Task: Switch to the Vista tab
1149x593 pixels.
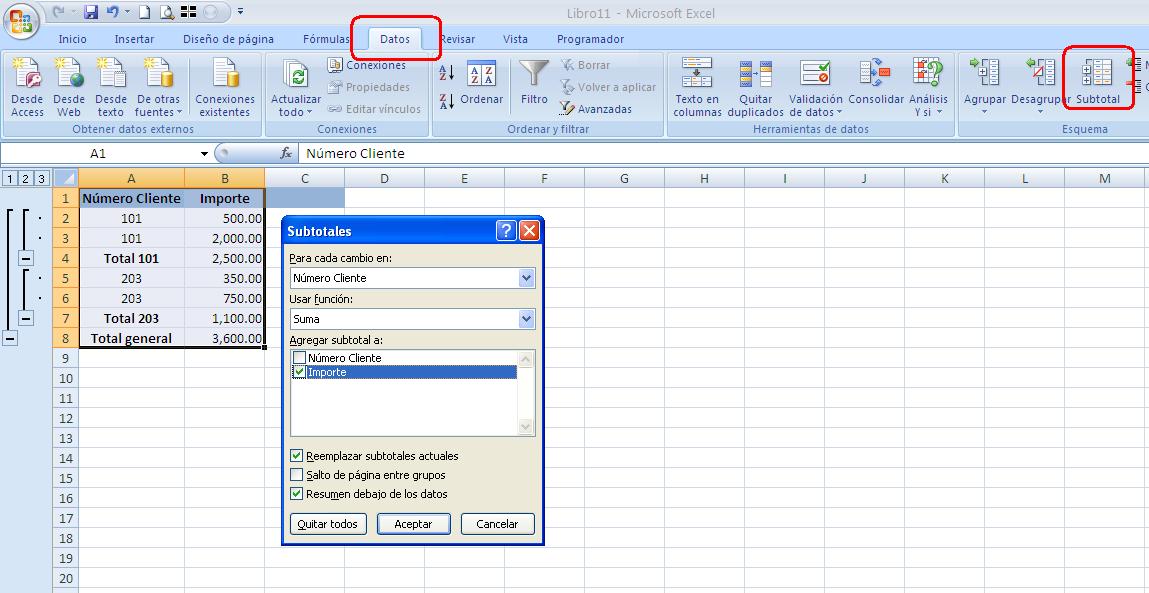Action: click(515, 40)
